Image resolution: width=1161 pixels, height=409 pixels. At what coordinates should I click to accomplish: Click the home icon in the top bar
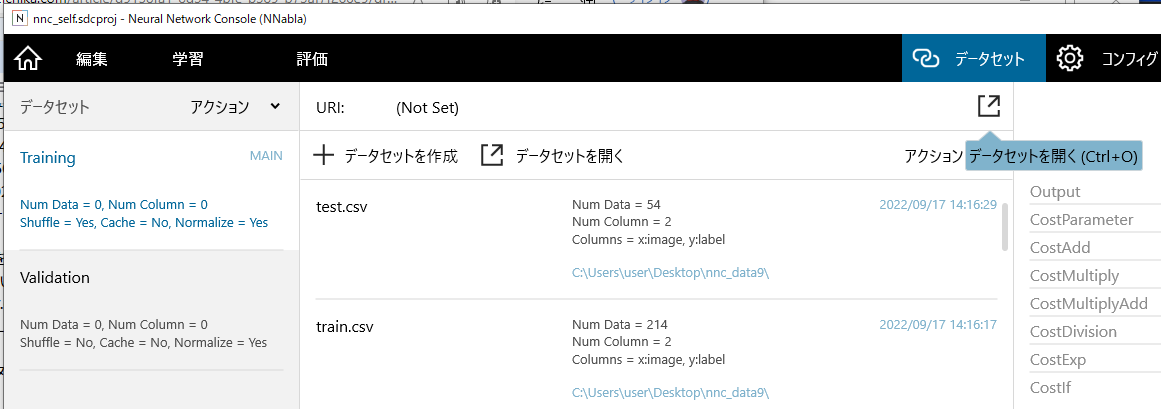[28, 59]
